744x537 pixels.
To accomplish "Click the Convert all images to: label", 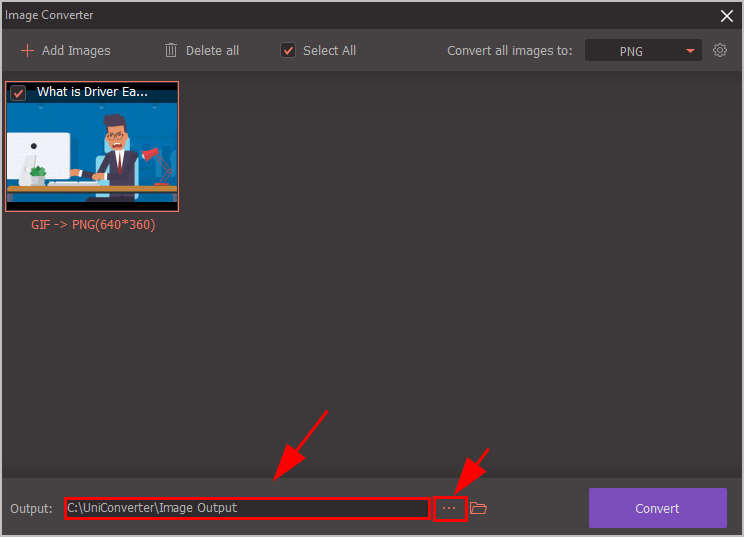I will pos(510,51).
